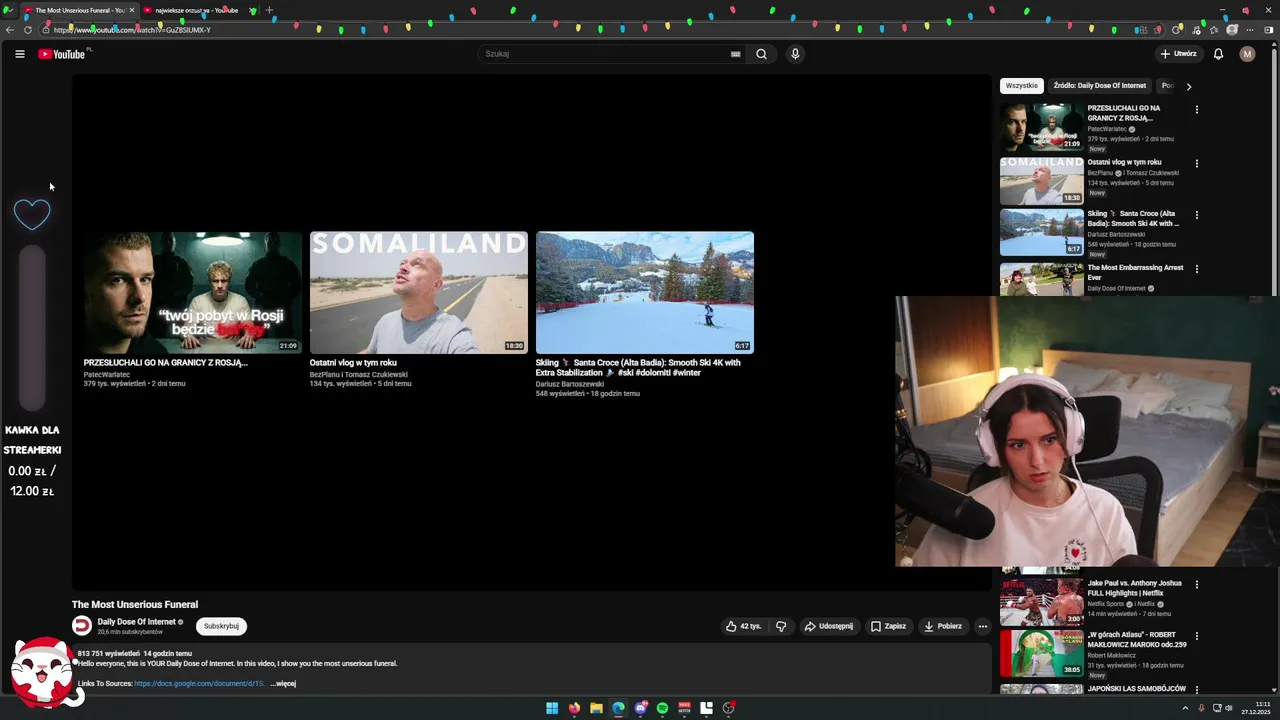Dislike the video with thumbs down

click(781, 626)
